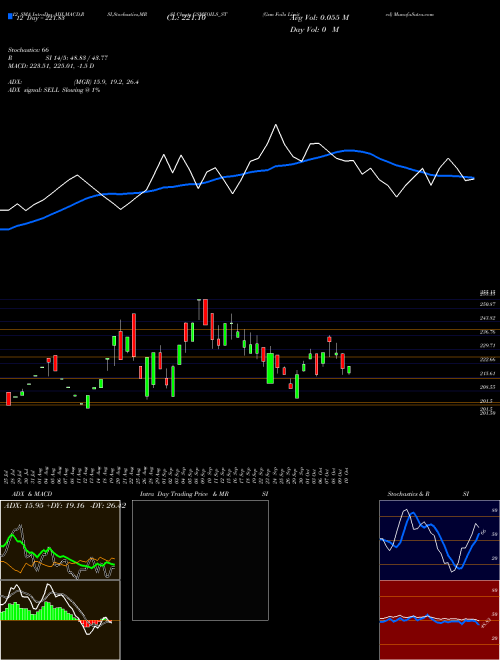Open the ADX indicator chart panel
The width and height of the screenshot is (500, 660).
60,540
